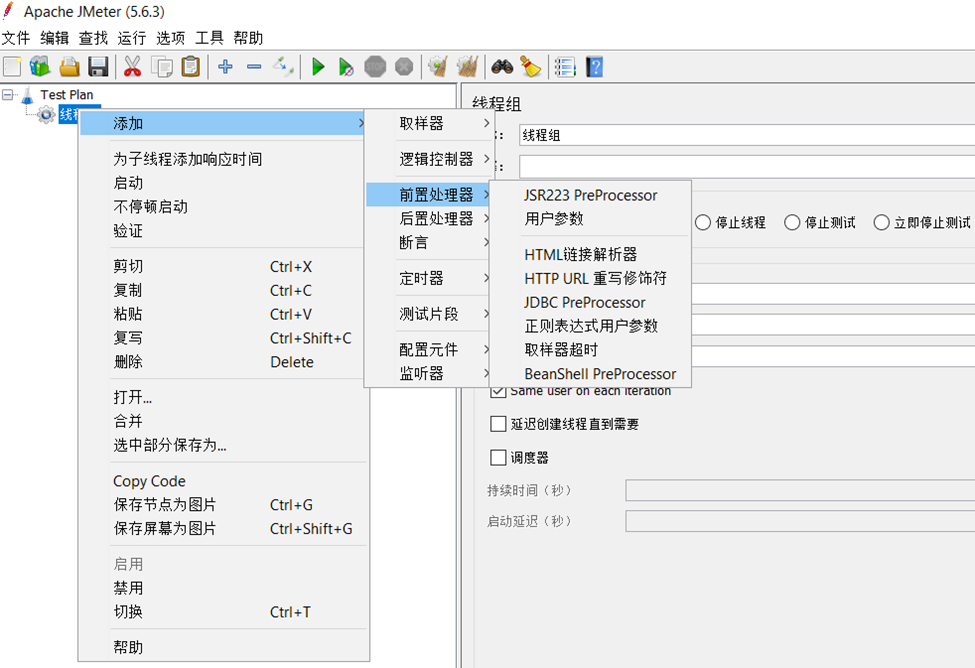Click the Help question mark icon

tap(594, 67)
